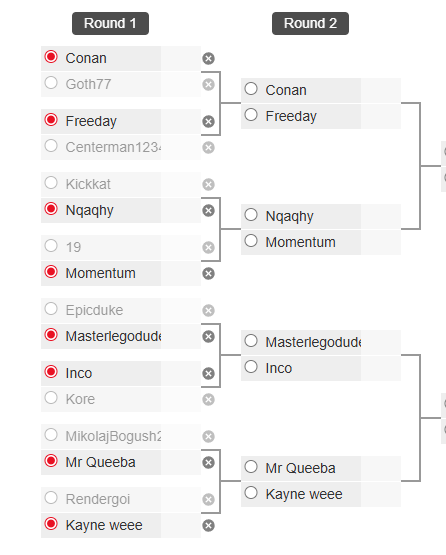Select Rendergoi radio button
The width and height of the screenshot is (446, 555).
pyautogui.click(x=51, y=498)
